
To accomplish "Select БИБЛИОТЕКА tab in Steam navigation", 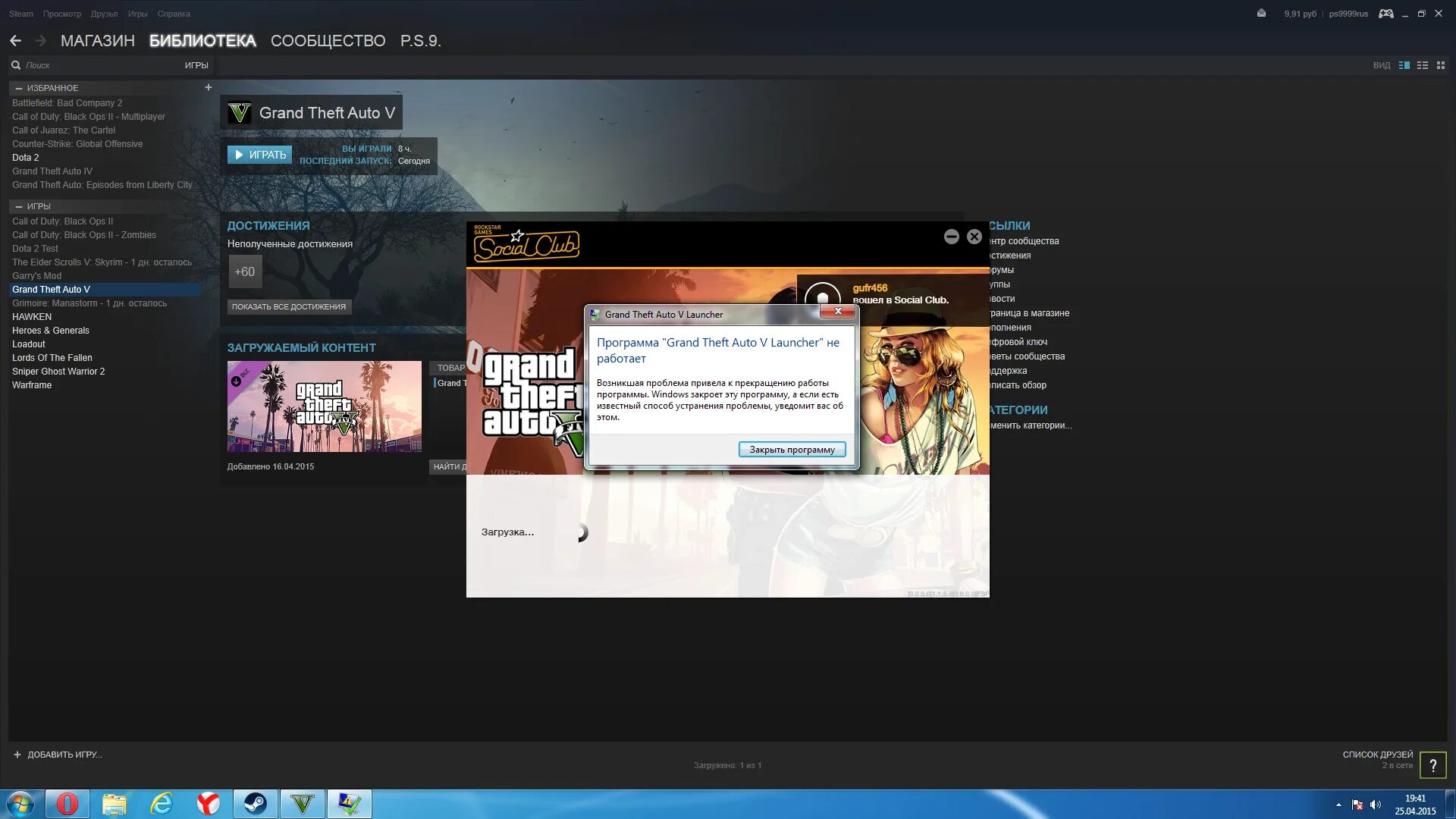I will pos(203,40).
